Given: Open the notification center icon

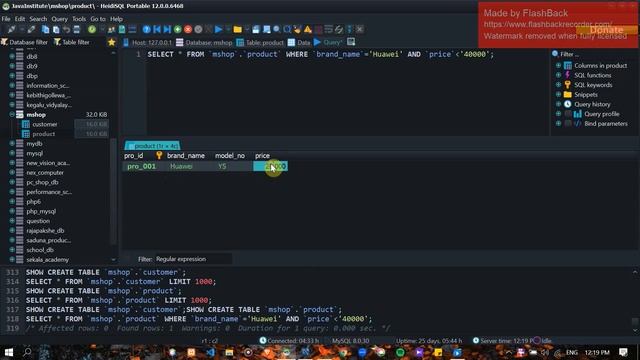Looking at the screenshot, I should [x=623, y=352].
